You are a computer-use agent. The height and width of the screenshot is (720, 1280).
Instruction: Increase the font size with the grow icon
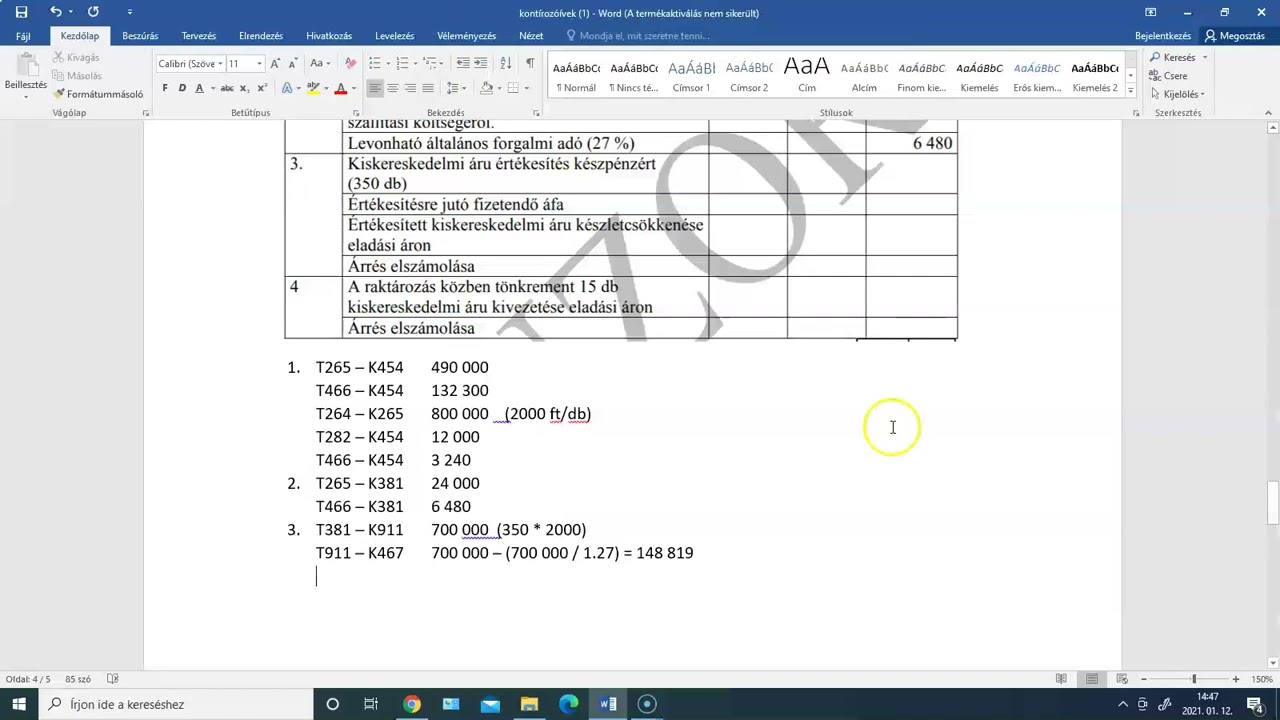[x=275, y=63]
